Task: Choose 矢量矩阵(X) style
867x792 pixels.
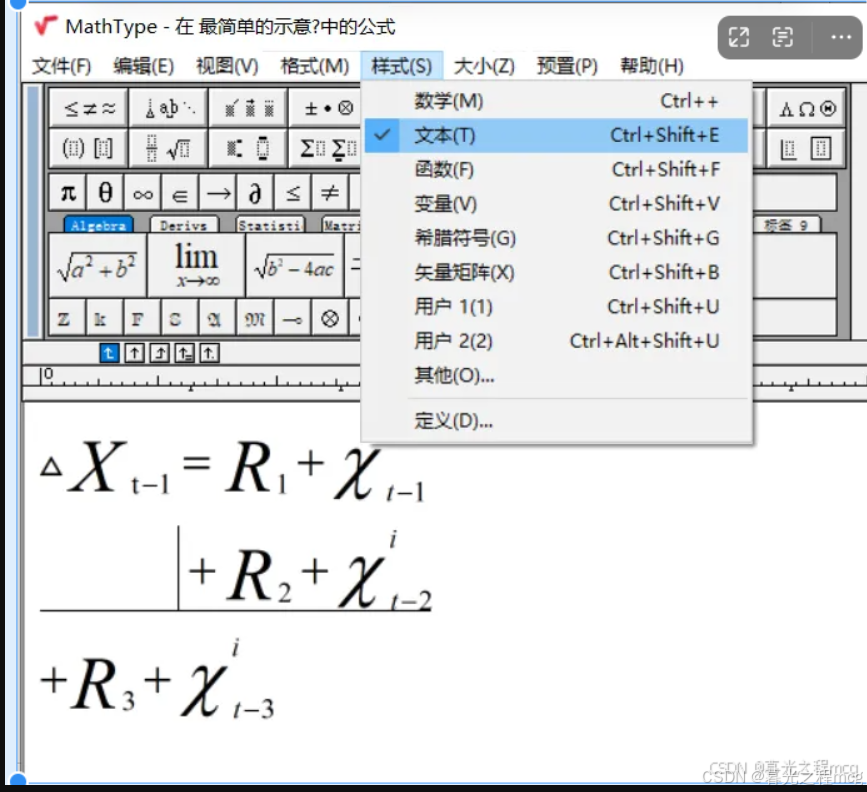Action: (556, 273)
